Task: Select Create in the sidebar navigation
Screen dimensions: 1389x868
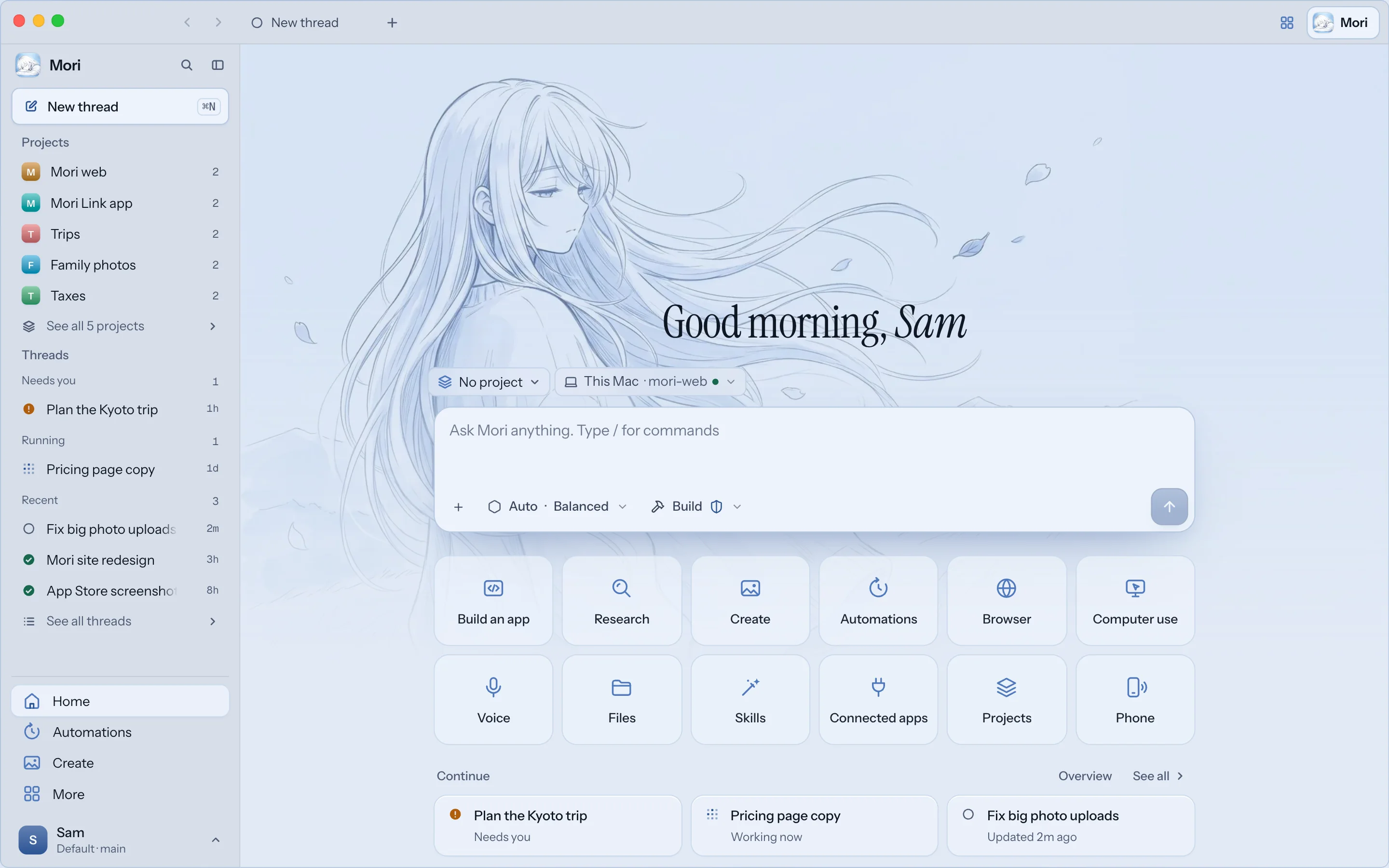Action: (120, 763)
